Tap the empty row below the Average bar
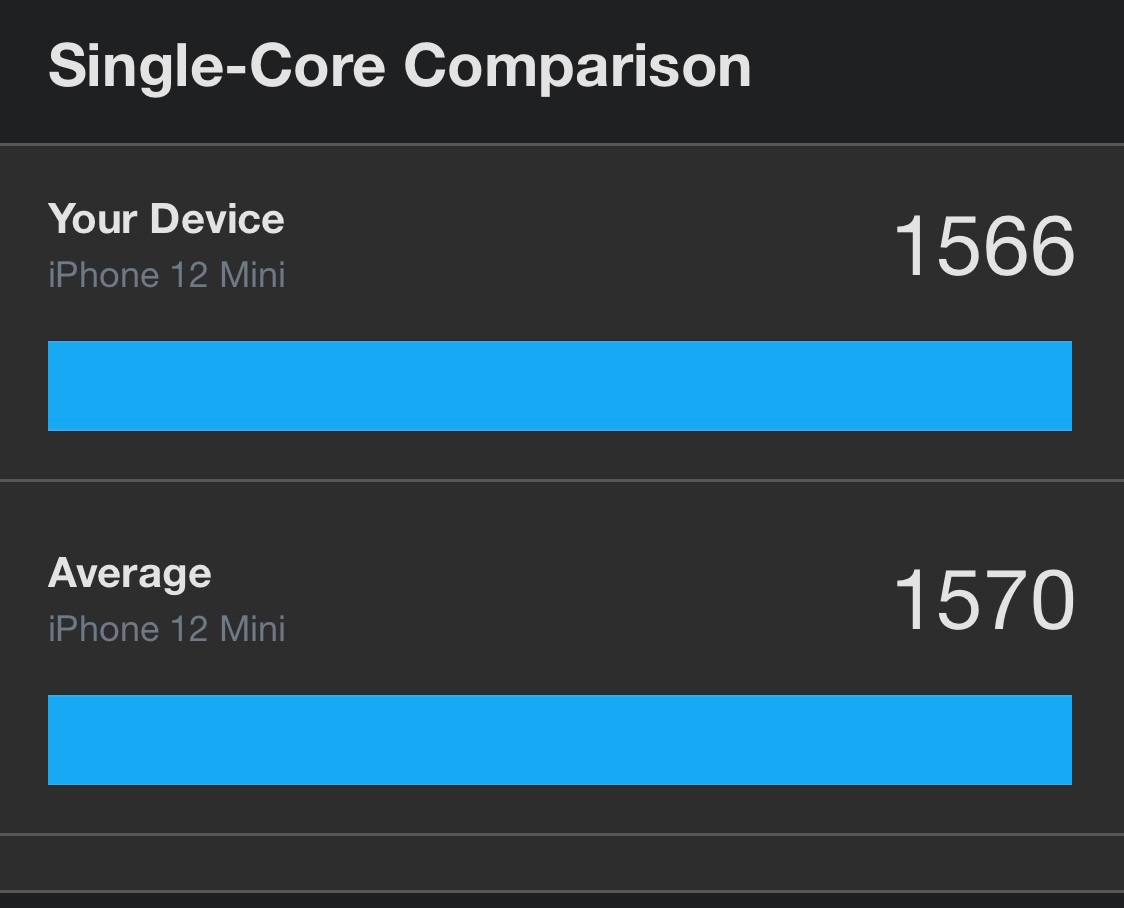 click(x=560, y=862)
